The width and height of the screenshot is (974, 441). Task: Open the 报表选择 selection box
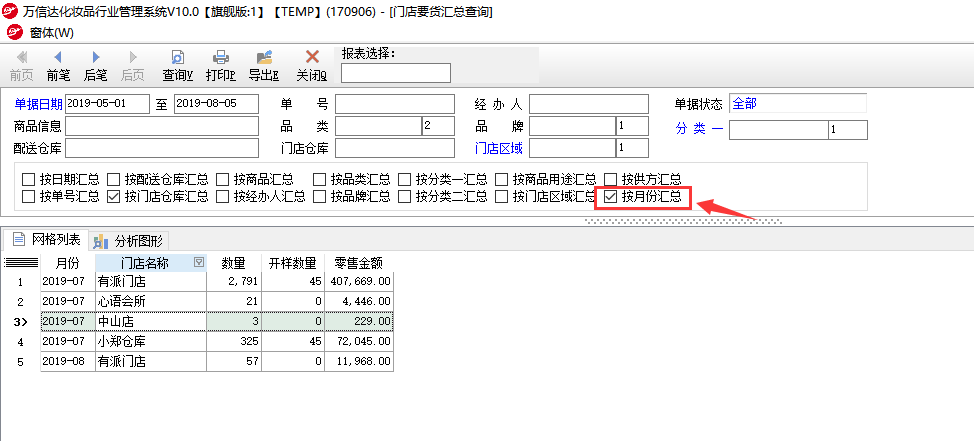pyautogui.click(x=396, y=73)
